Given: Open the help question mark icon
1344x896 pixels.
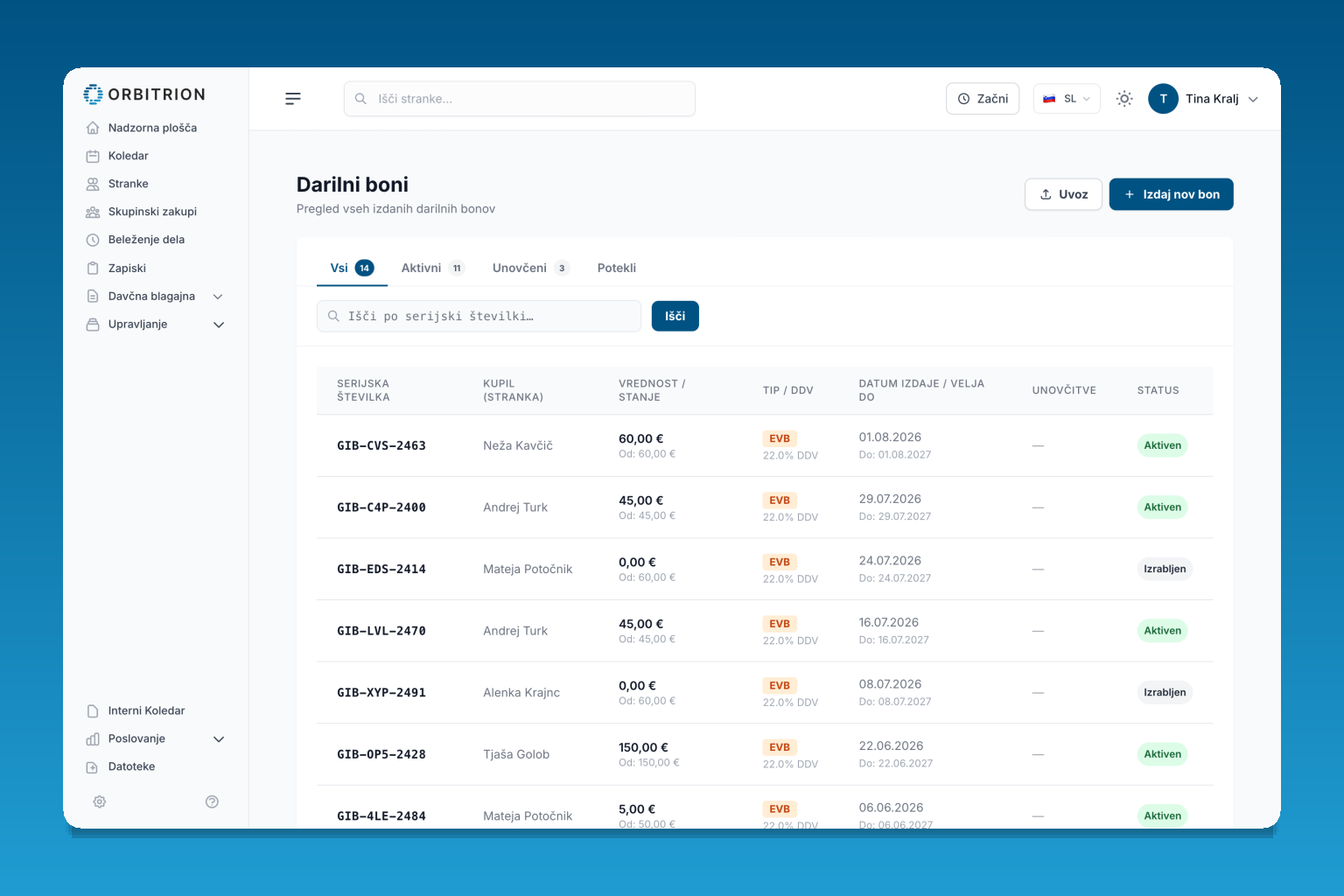Looking at the screenshot, I should 212,801.
